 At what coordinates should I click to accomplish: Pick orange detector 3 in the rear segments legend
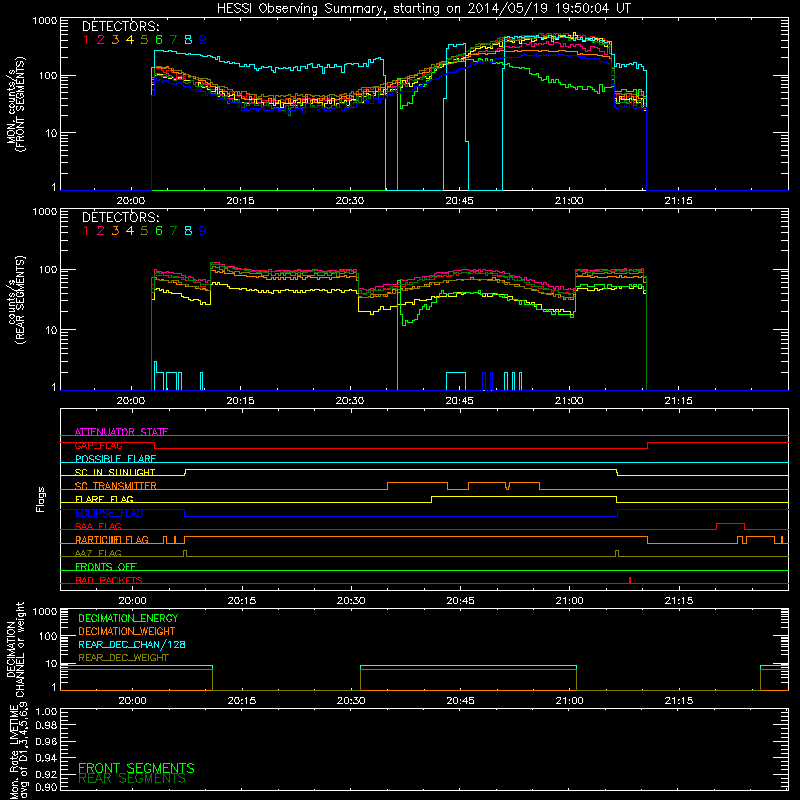115,231
